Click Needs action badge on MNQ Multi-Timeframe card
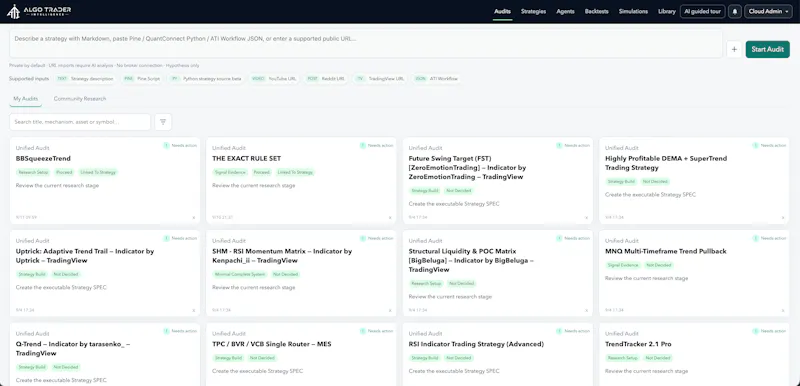This screenshot has width=800, height=386. tap(769, 238)
